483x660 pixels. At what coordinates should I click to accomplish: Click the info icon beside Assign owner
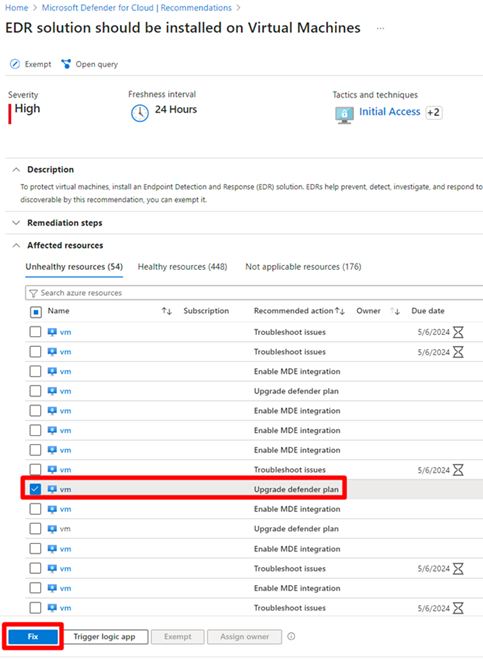(x=291, y=636)
